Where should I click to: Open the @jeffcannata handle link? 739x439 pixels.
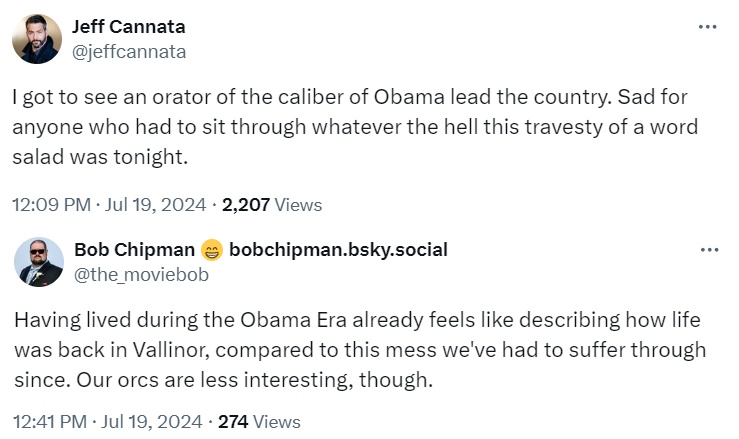(x=129, y=51)
